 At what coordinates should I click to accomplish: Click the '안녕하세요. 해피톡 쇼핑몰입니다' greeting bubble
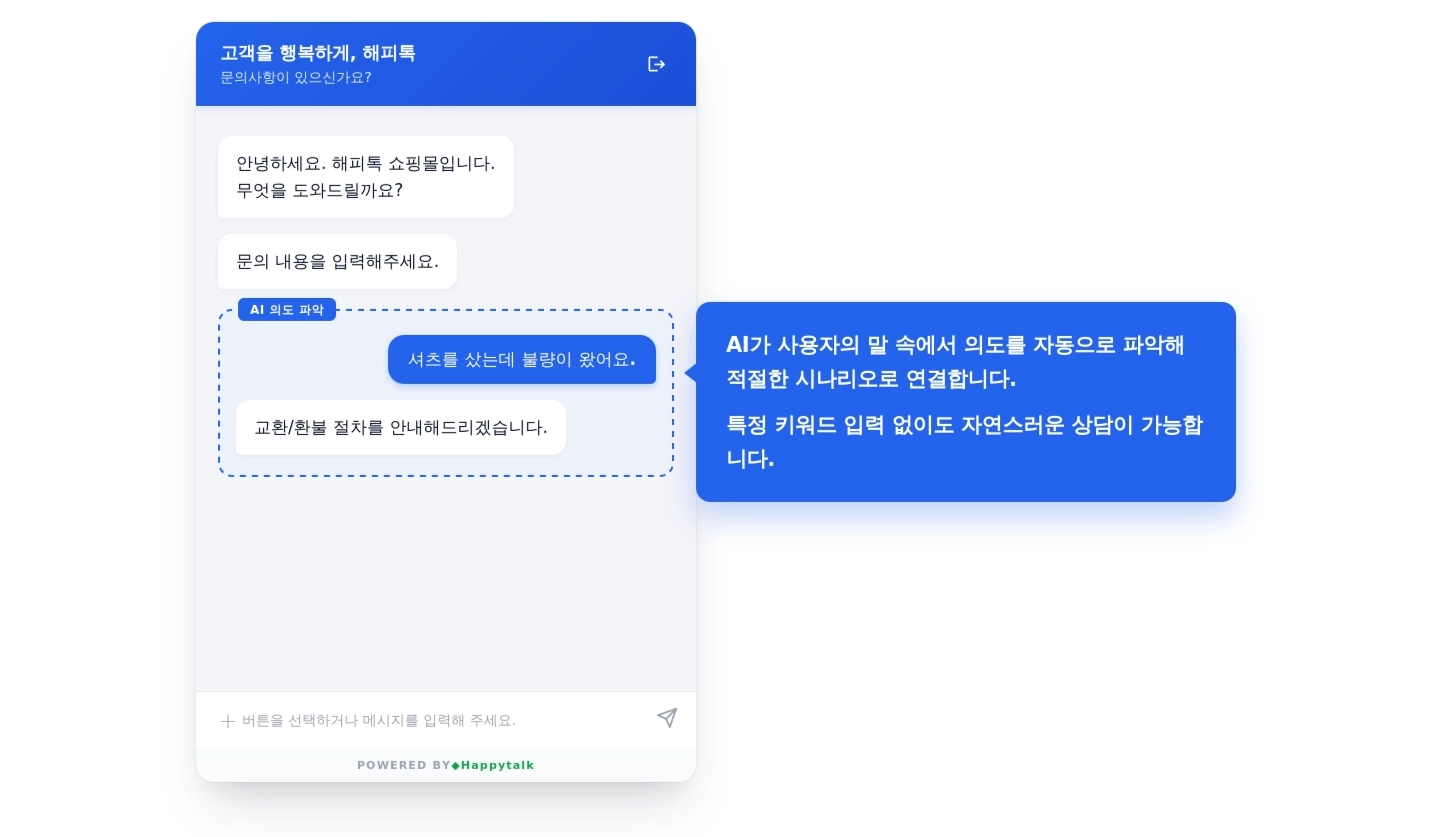pyautogui.click(x=366, y=177)
